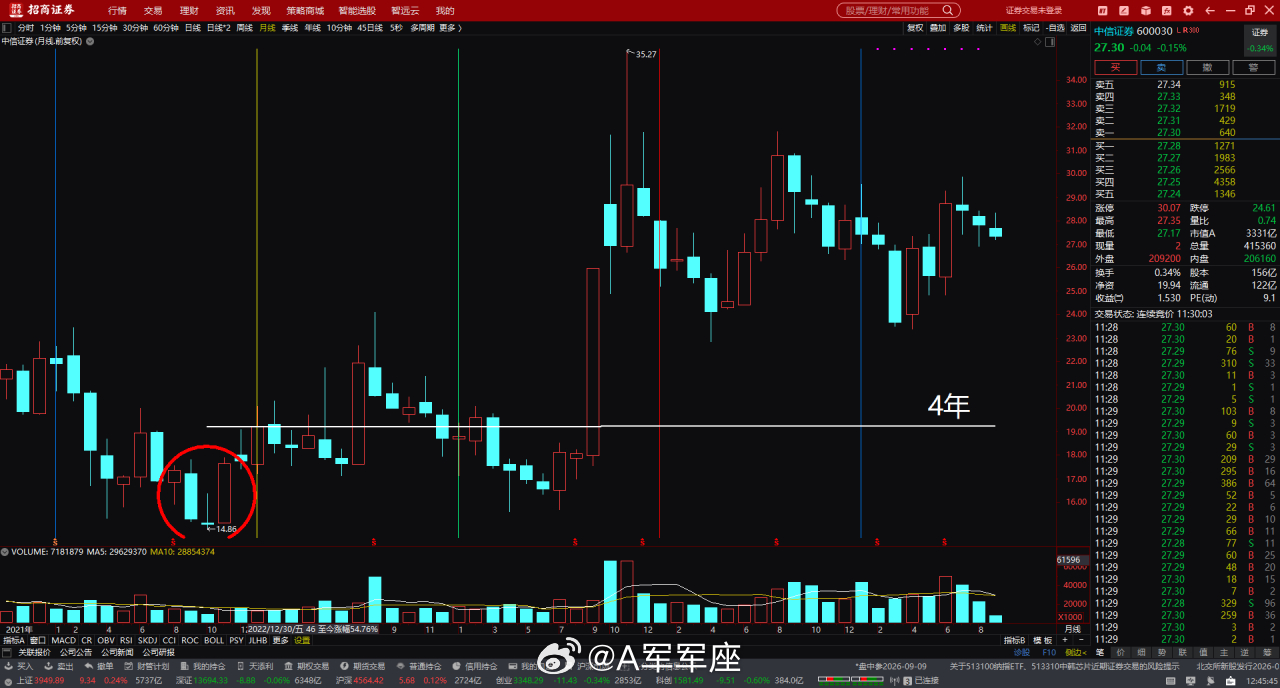Open the 公司研报 tab

[160, 652]
